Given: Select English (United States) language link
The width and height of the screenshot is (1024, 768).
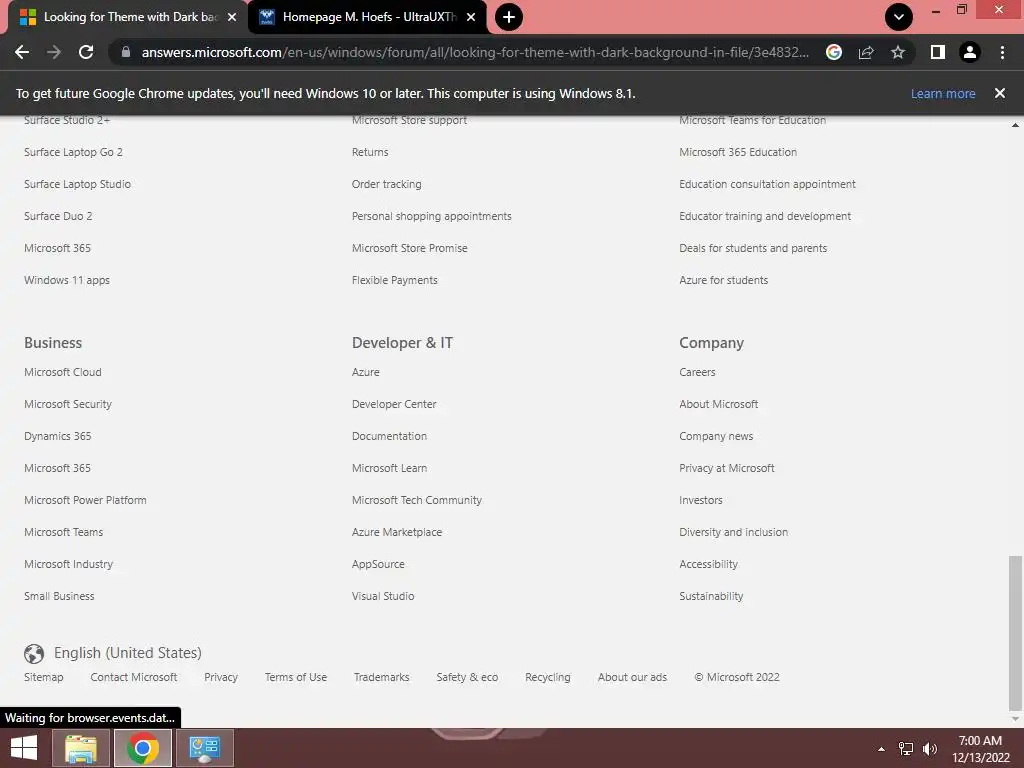Looking at the screenshot, I should coord(127,653).
